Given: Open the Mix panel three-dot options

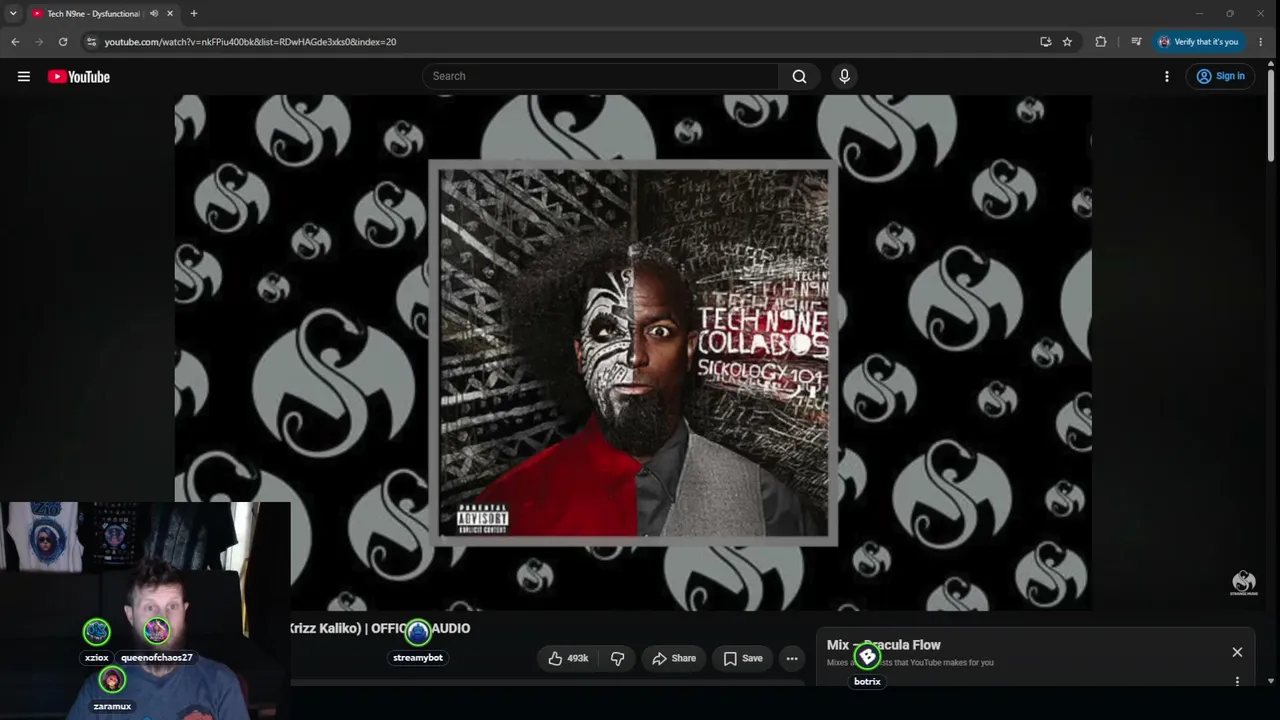Looking at the screenshot, I should (x=1237, y=681).
